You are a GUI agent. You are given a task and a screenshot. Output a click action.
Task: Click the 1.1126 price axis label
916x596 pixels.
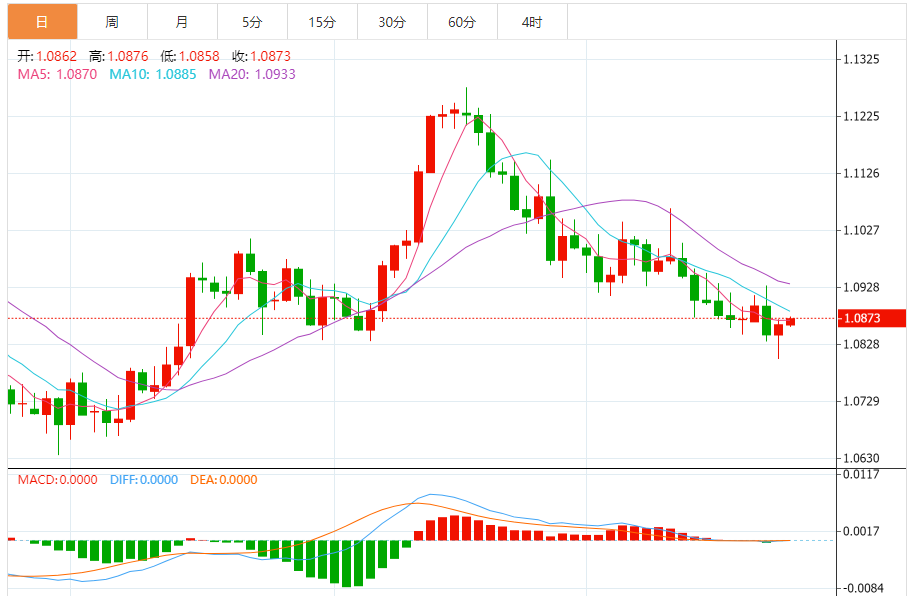point(861,173)
